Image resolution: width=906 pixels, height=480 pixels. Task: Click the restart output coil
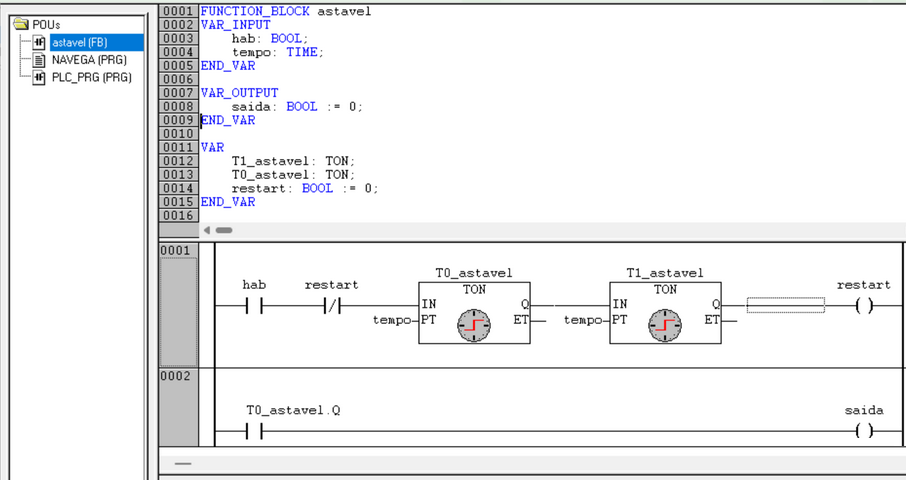coord(864,306)
